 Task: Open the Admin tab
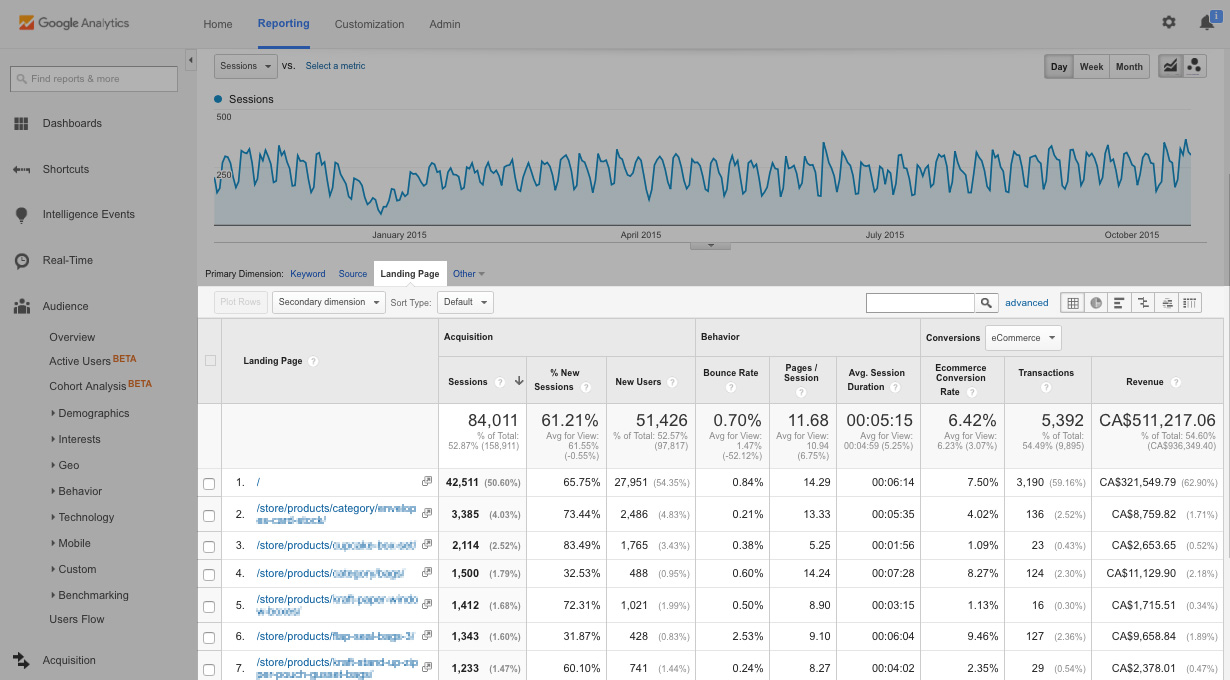click(445, 24)
